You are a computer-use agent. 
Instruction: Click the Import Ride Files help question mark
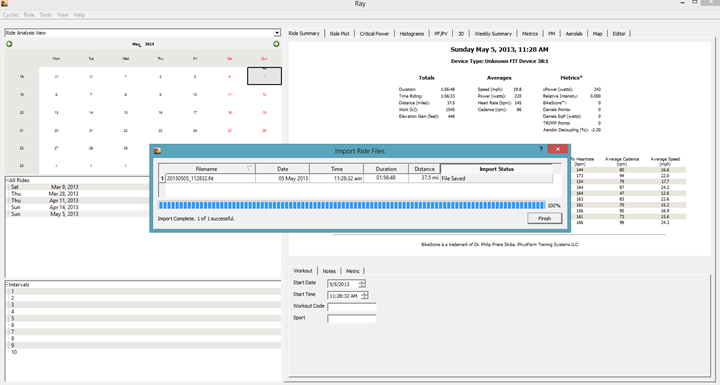(541, 149)
